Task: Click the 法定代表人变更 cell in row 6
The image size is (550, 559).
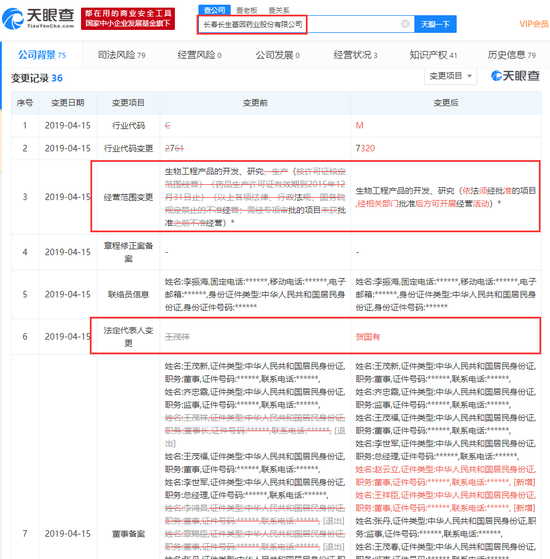Action: [x=128, y=337]
